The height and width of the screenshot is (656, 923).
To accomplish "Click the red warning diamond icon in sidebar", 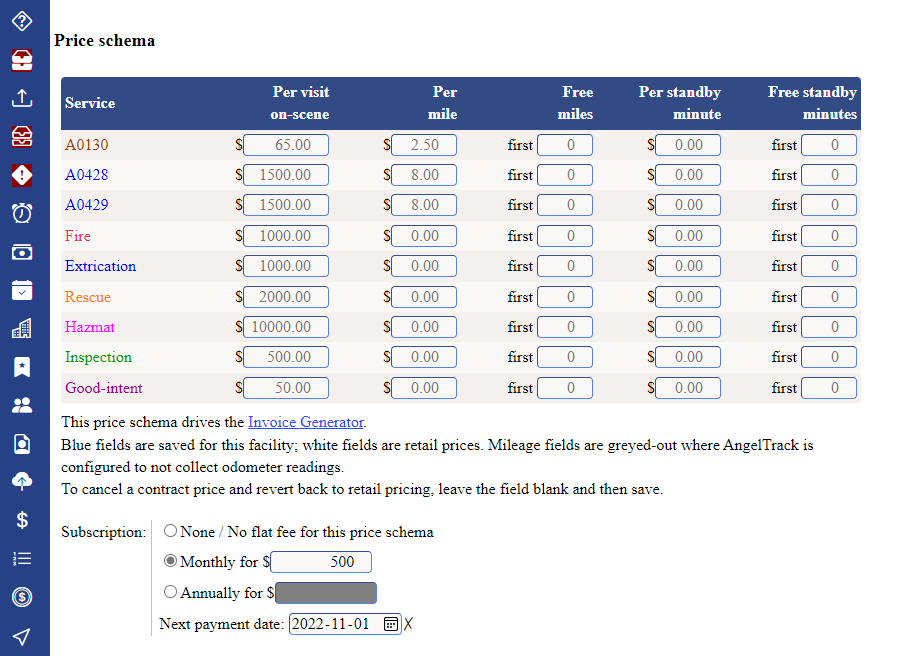I will pyautogui.click(x=22, y=175).
